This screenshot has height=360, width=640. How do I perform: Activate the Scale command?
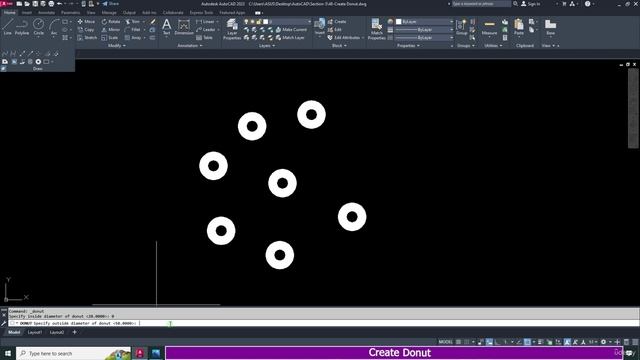coord(110,38)
